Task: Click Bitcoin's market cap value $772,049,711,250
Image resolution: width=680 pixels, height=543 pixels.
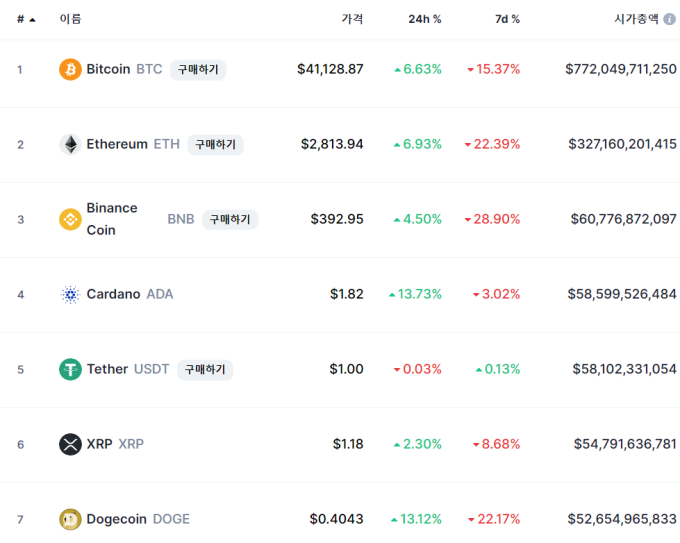Action: 620,69
